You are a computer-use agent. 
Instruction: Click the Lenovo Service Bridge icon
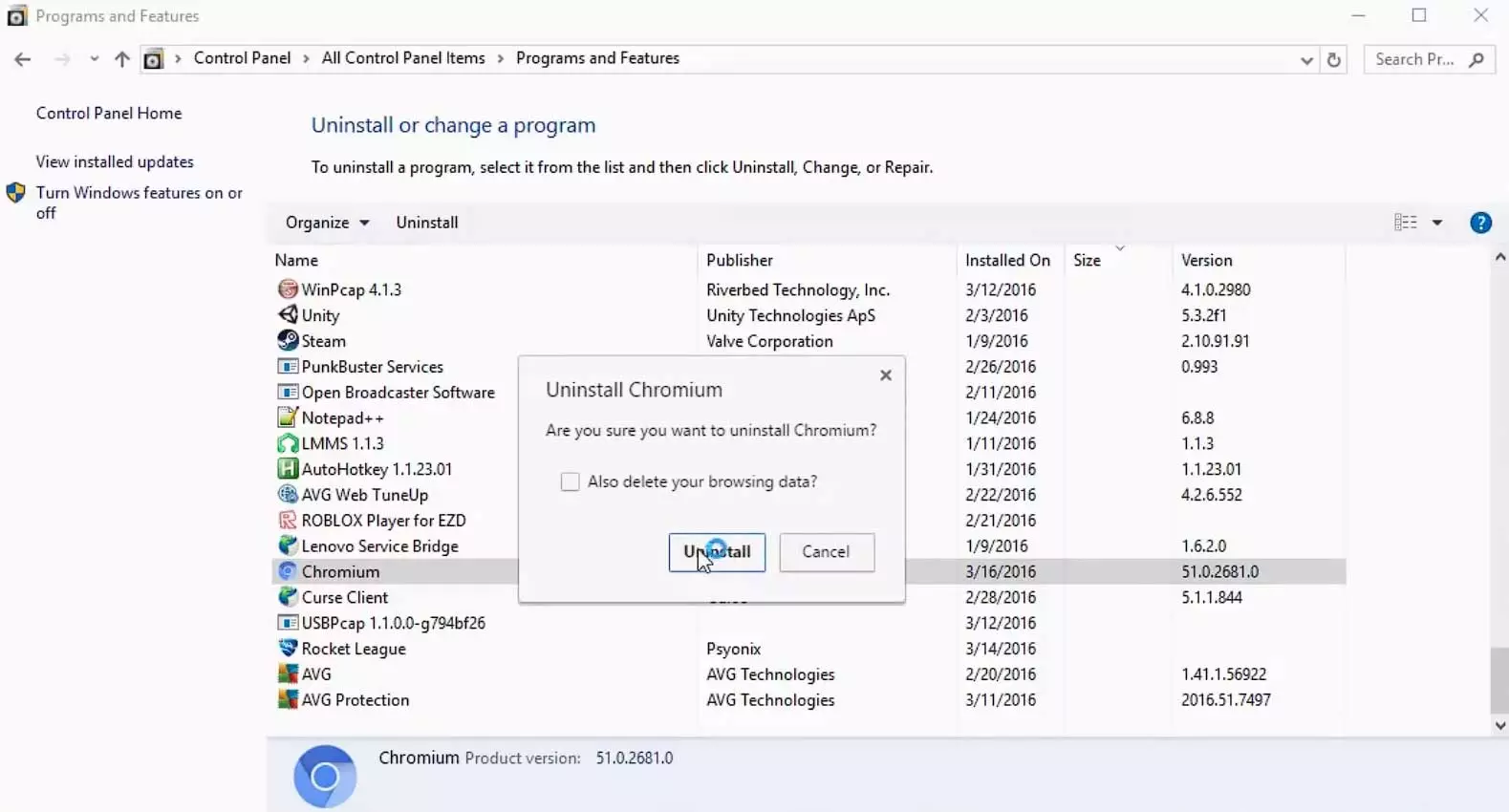287,546
